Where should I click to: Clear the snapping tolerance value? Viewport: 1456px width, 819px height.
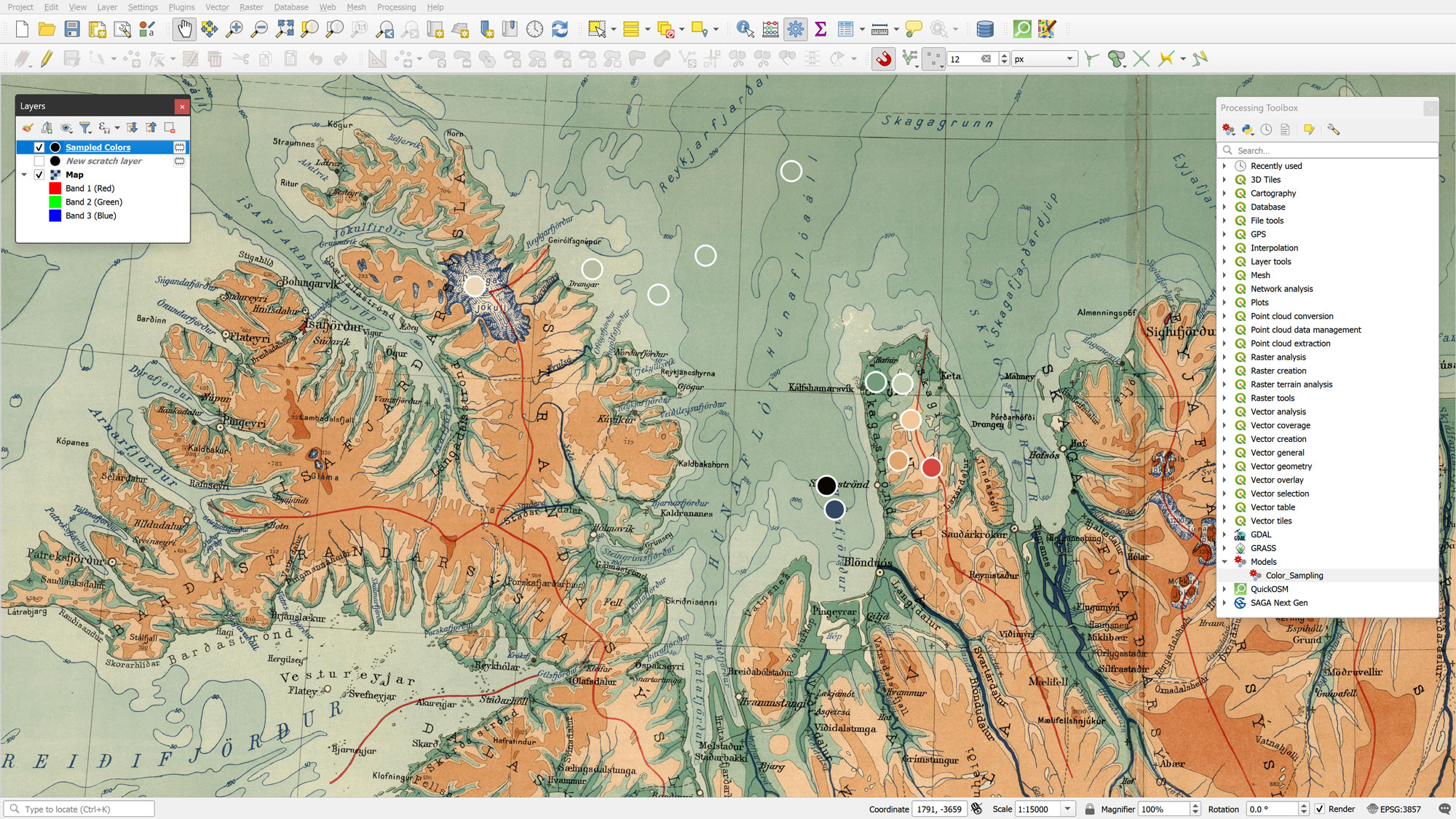click(986, 59)
